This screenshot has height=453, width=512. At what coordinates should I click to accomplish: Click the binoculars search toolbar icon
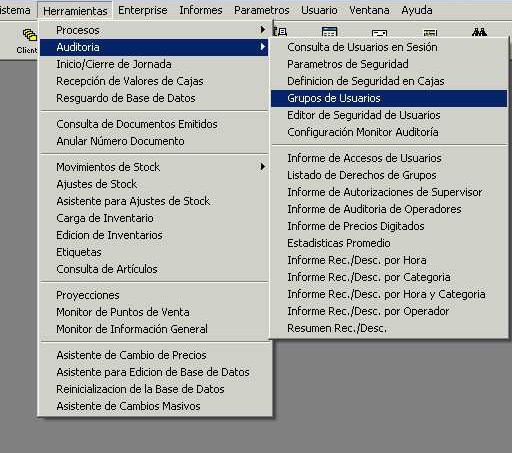[479, 32]
